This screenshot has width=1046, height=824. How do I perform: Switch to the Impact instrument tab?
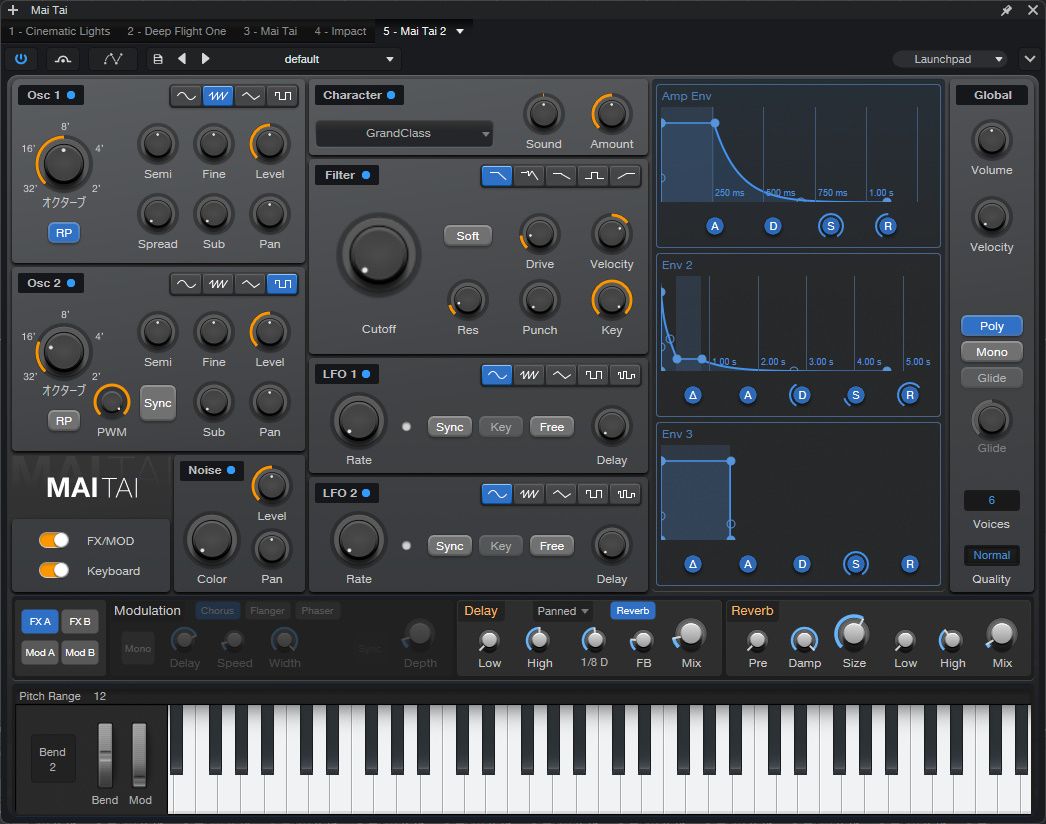(340, 31)
